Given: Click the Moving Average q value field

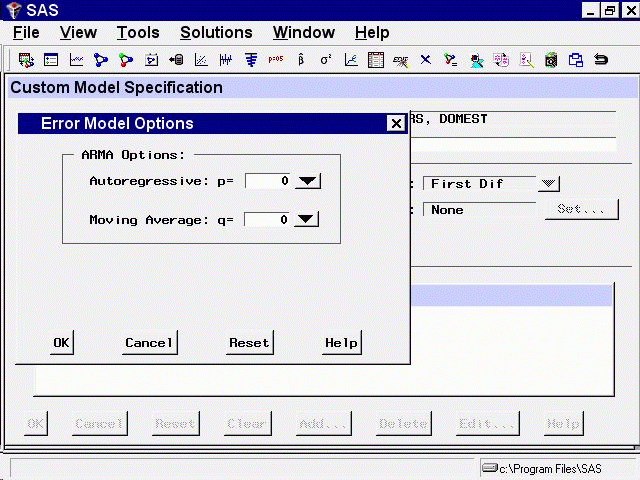Looking at the screenshot, I should click(x=267, y=220).
